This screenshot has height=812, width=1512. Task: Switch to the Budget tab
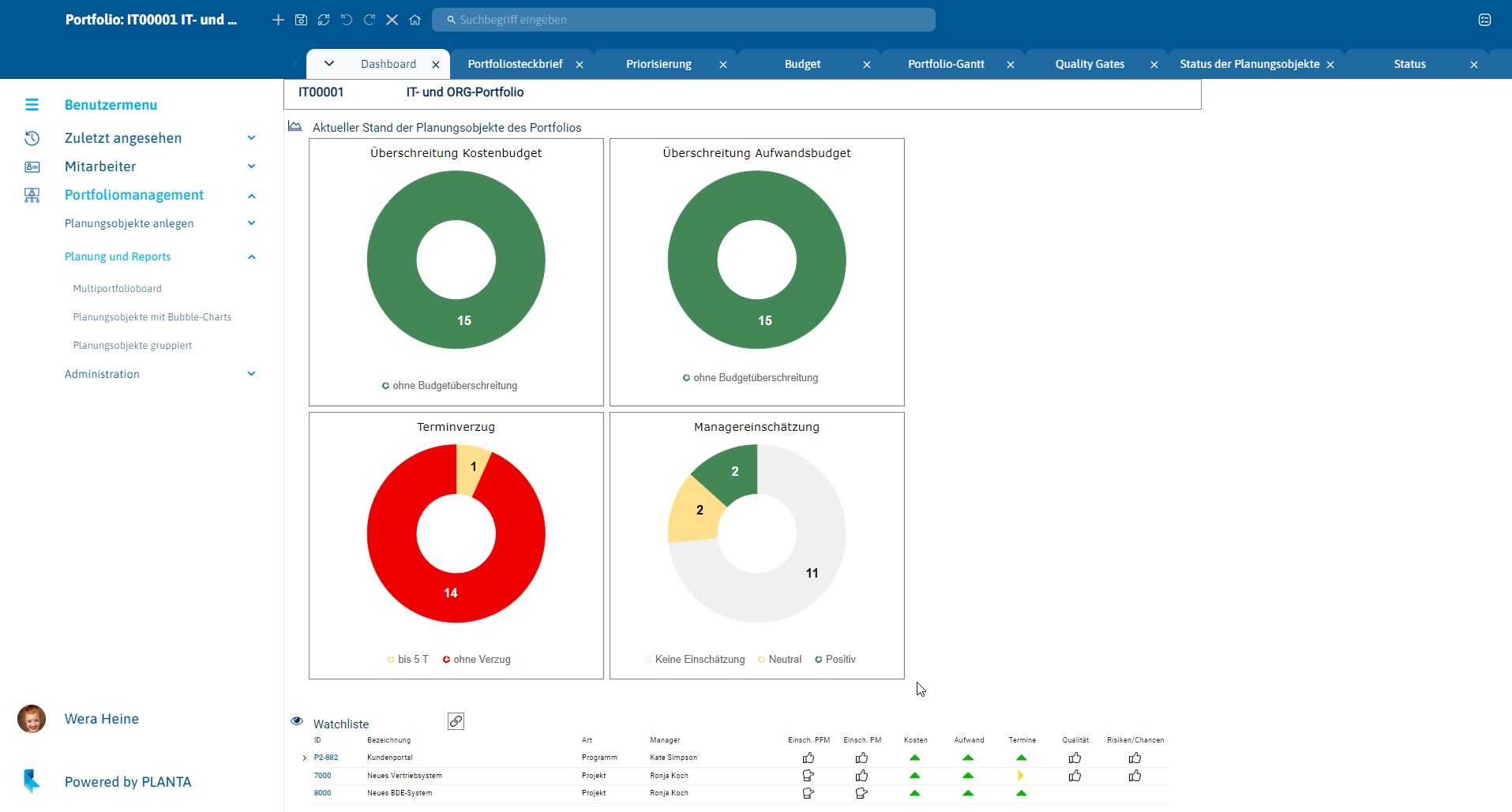802,64
